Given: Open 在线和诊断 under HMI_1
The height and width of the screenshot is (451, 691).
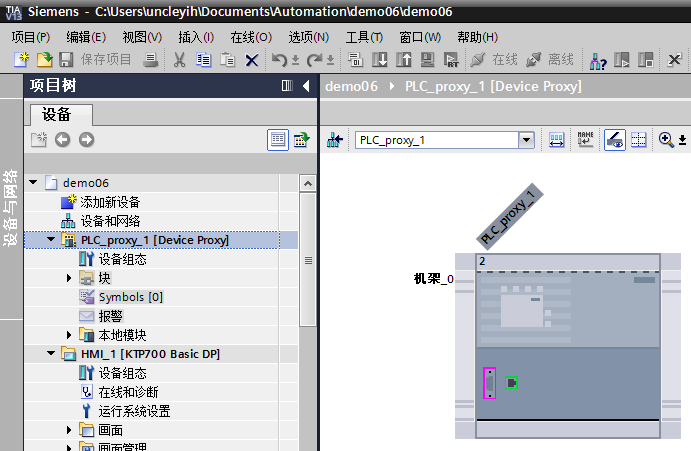Looking at the screenshot, I should tap(128, 392).
